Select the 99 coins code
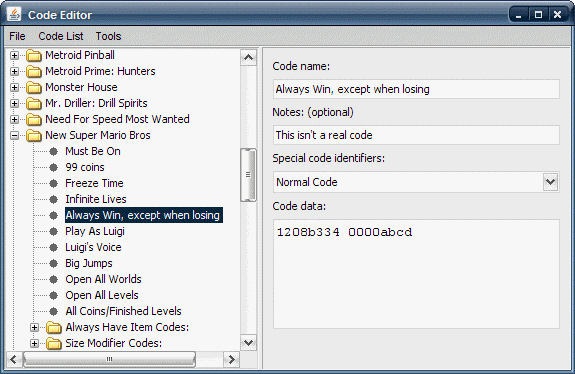The width and height of the screenshot is (575, 374). pyautogui.click(x=85, y=167)
